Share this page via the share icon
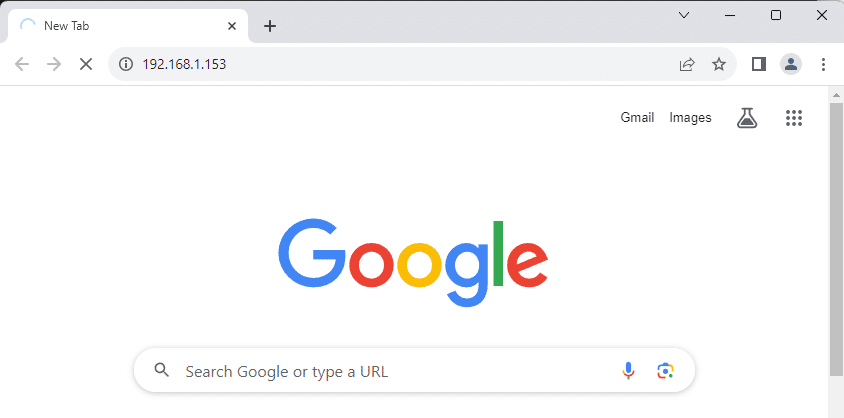This screenshot has height=418, width=844. [687, 64]
